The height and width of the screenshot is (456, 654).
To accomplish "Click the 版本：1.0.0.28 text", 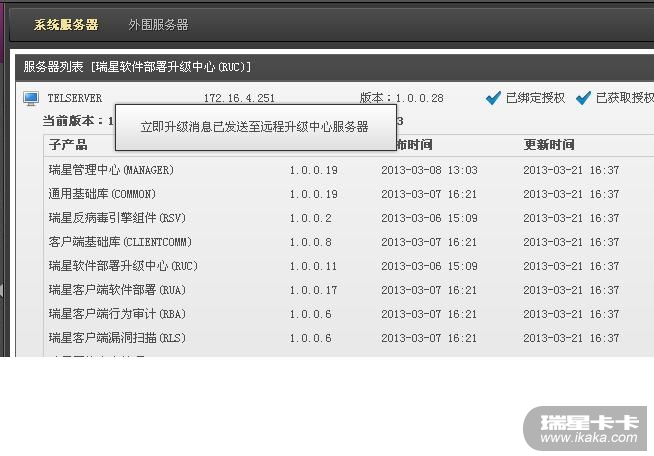I will click(401, 98).
